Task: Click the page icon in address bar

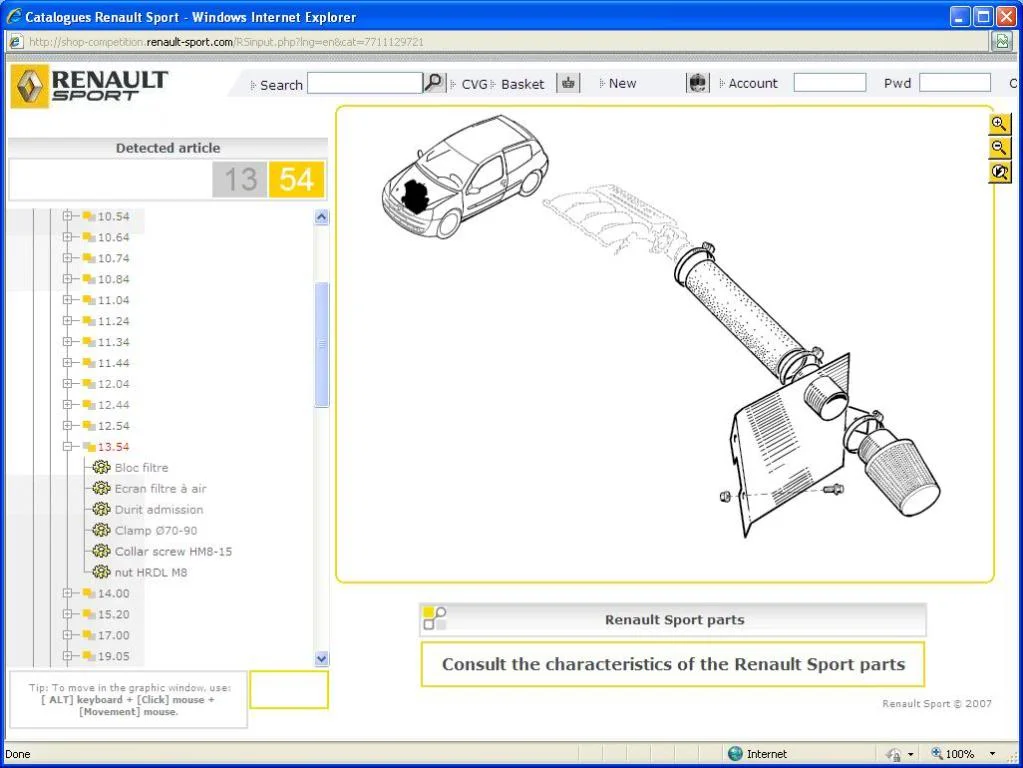Action: 16,42
